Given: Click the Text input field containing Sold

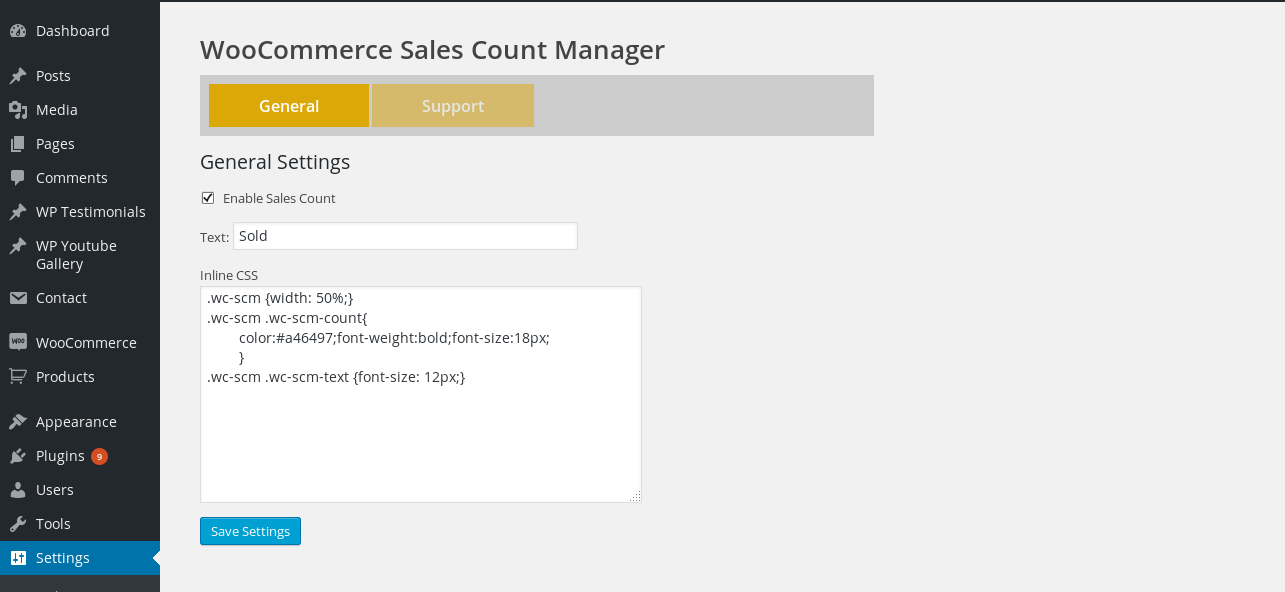Looking at the screenshot, I should coord(405,236).
